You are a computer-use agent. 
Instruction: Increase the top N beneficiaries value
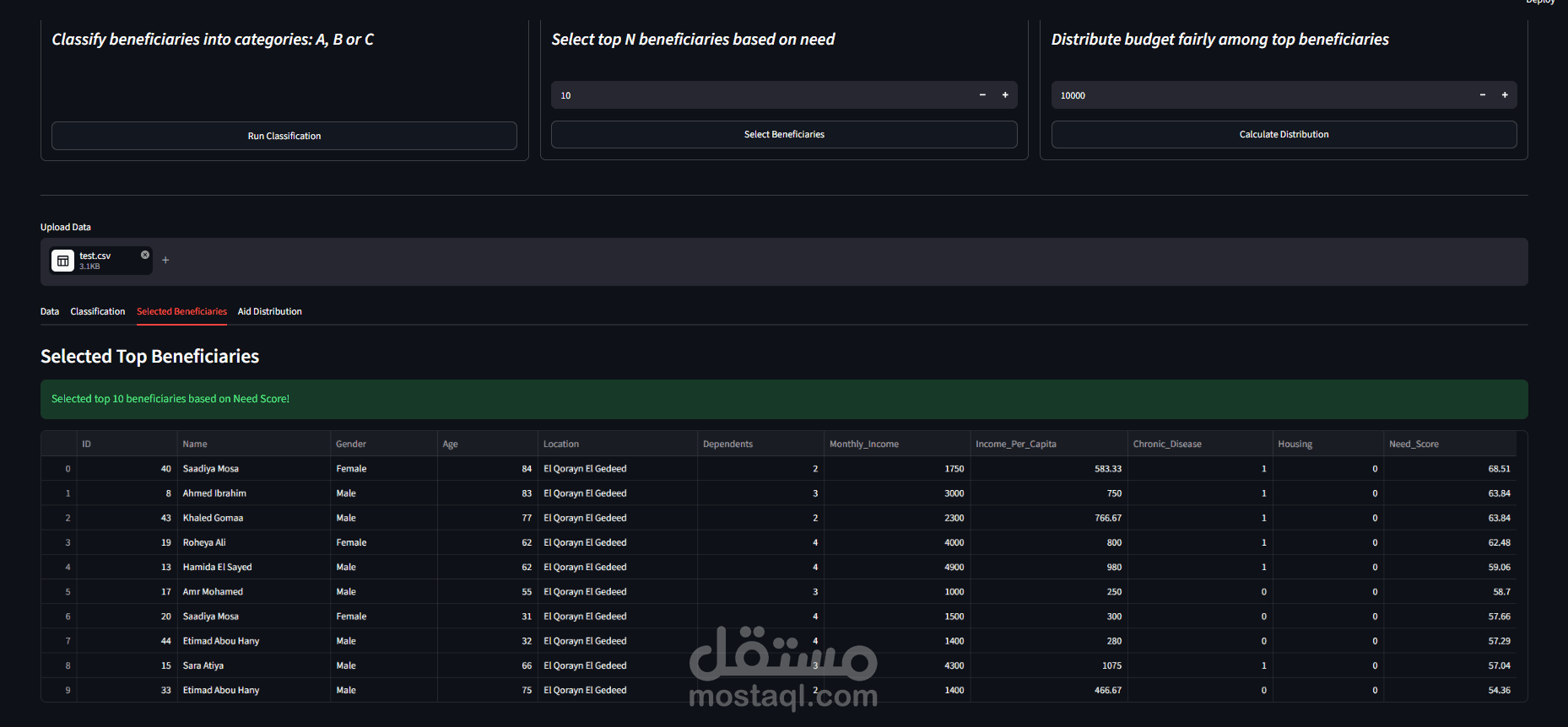tap(1005, 95)
